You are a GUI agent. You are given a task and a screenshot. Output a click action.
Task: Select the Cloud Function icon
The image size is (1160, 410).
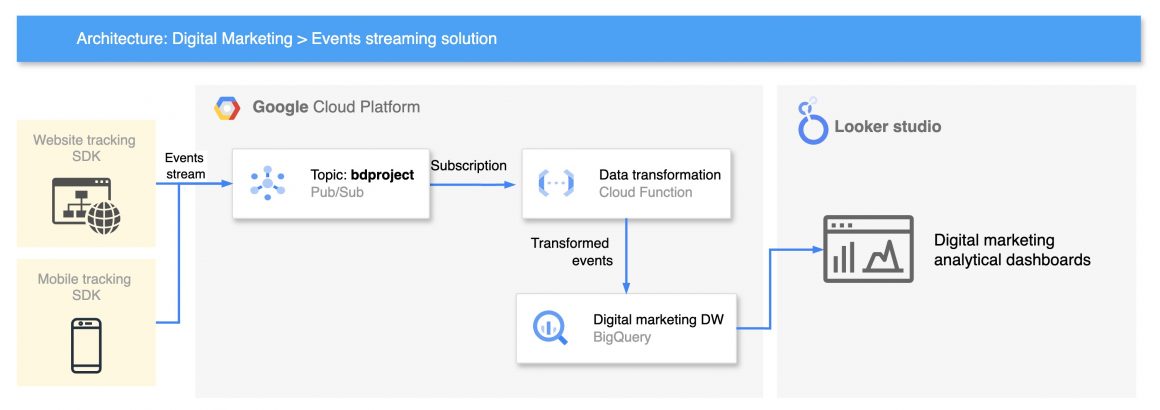click(556, 183)
